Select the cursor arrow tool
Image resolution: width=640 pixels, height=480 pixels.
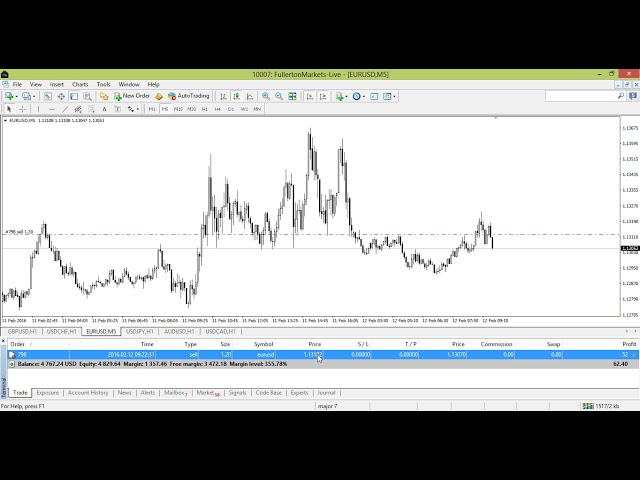[9, 109]
